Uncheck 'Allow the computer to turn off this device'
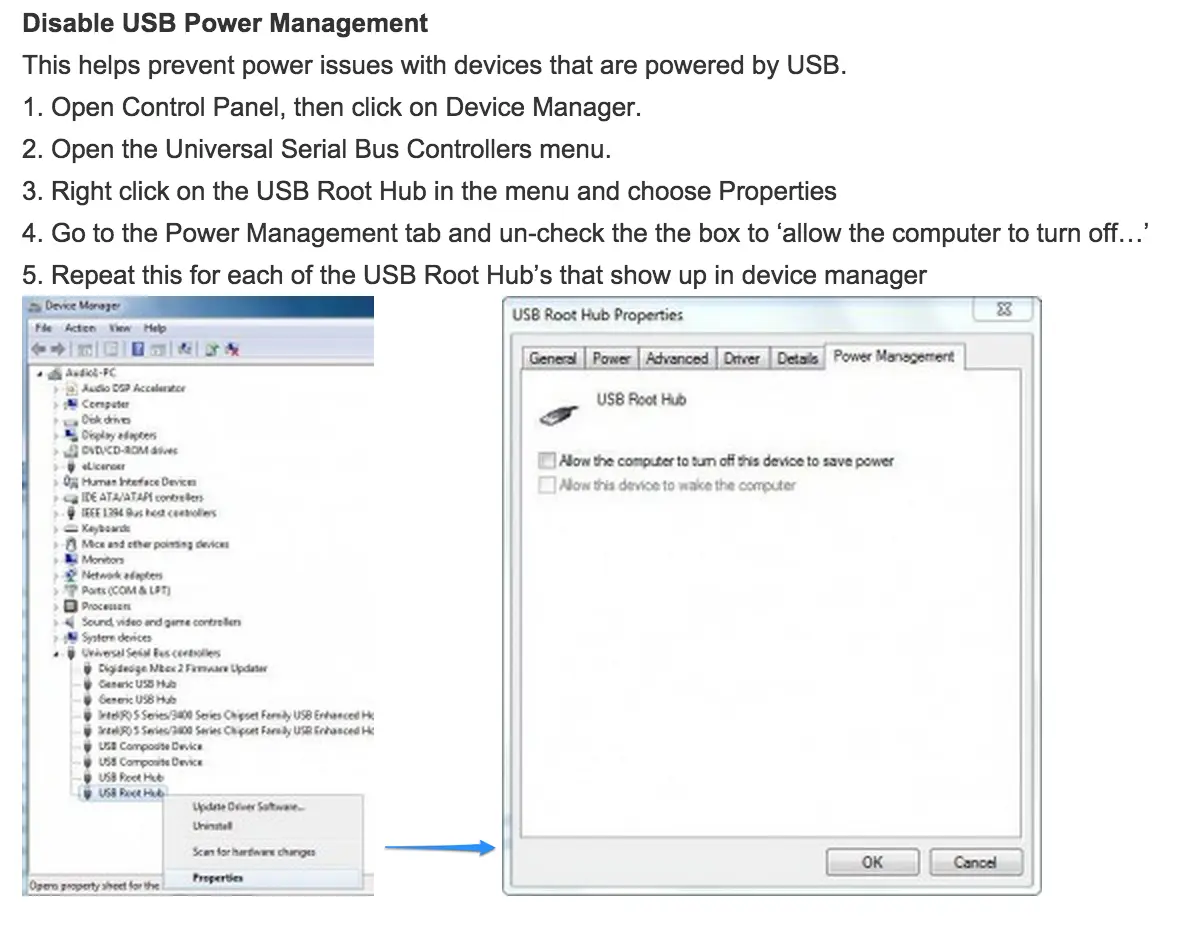The height and width of the screenshot is (934, 1188). [x=547, y=461]
